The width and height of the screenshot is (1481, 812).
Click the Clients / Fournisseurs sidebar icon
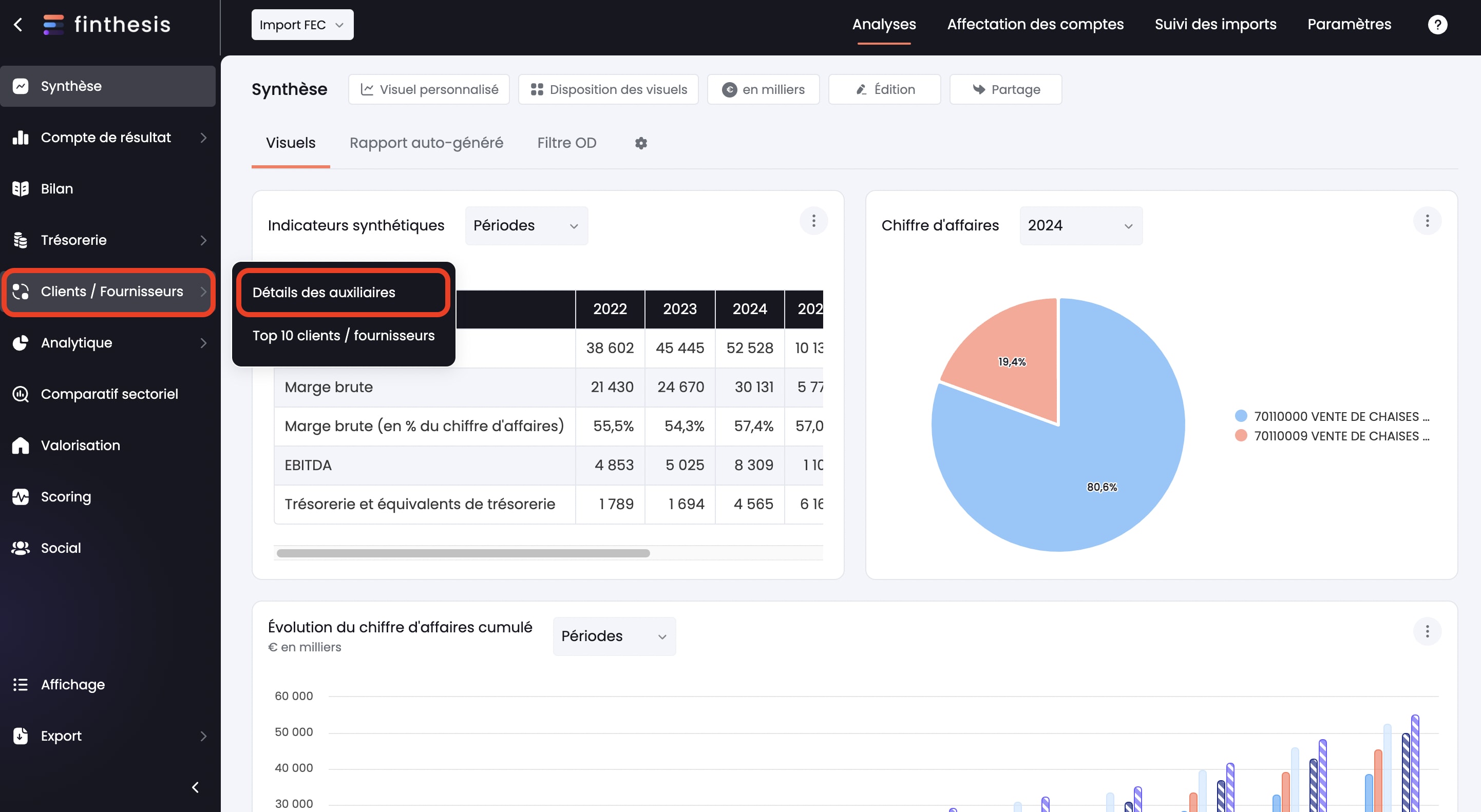click(x=21, y=292)
